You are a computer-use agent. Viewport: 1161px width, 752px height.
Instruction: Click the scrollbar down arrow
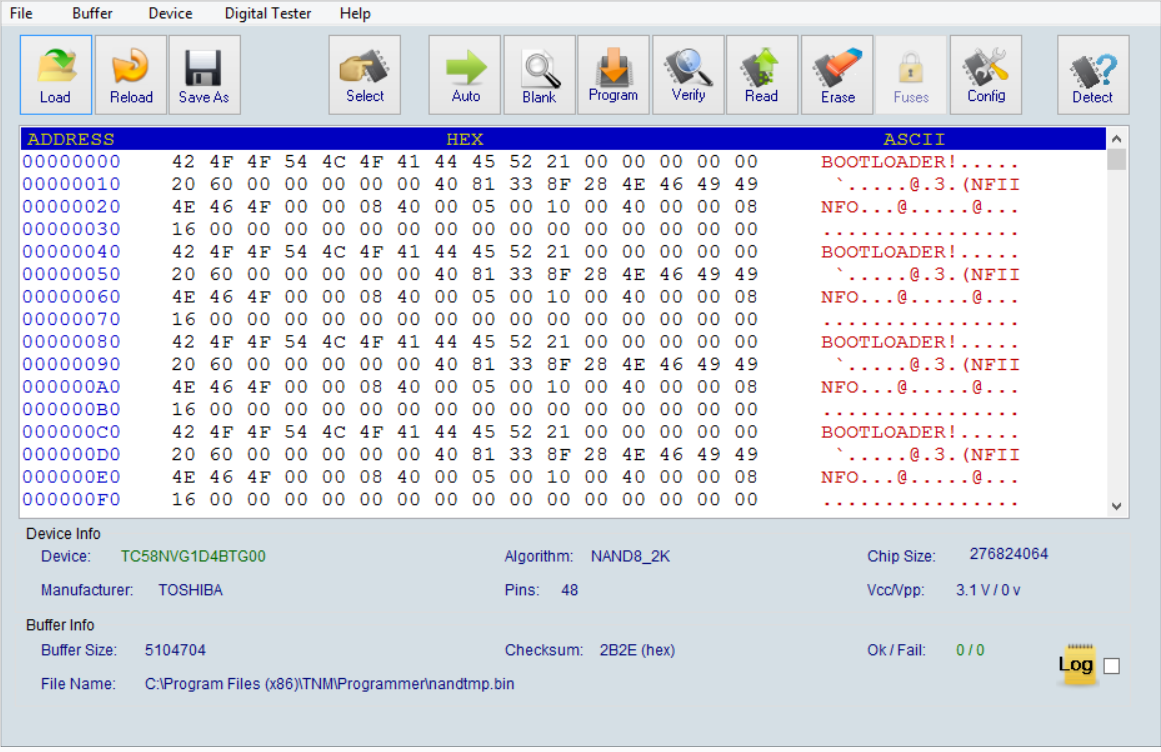pos(1114,504)
